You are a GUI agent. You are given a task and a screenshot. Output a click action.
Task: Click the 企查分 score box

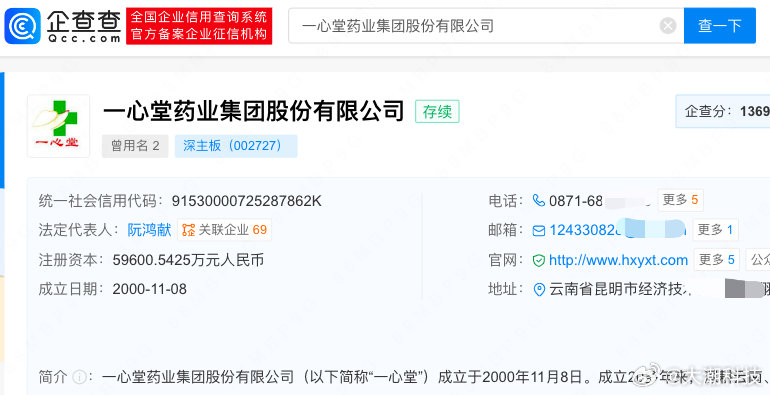(723, 111)
